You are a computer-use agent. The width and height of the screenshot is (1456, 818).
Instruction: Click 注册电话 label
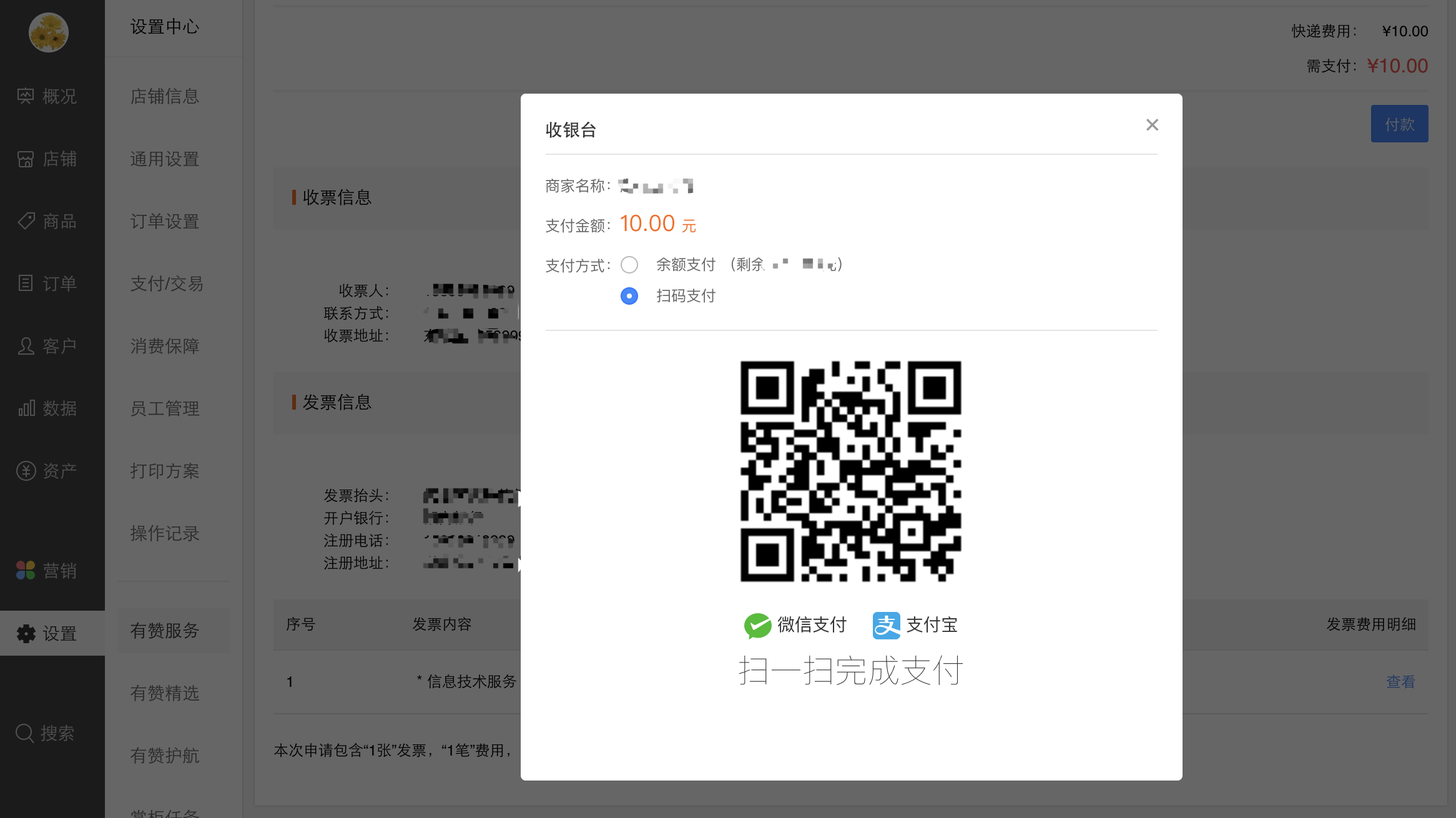click(357, 541)
